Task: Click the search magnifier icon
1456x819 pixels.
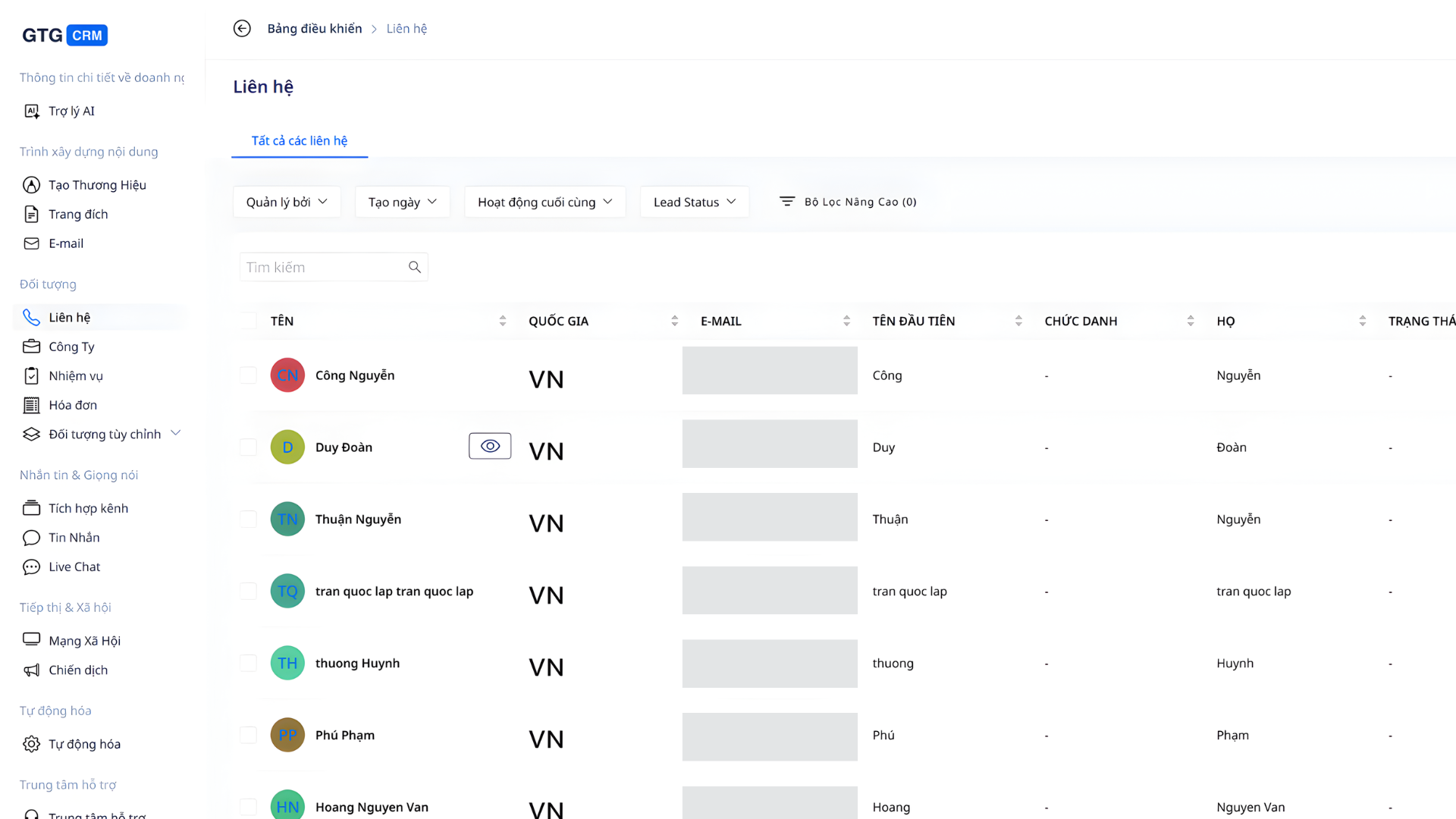Action: coord(415,267)
